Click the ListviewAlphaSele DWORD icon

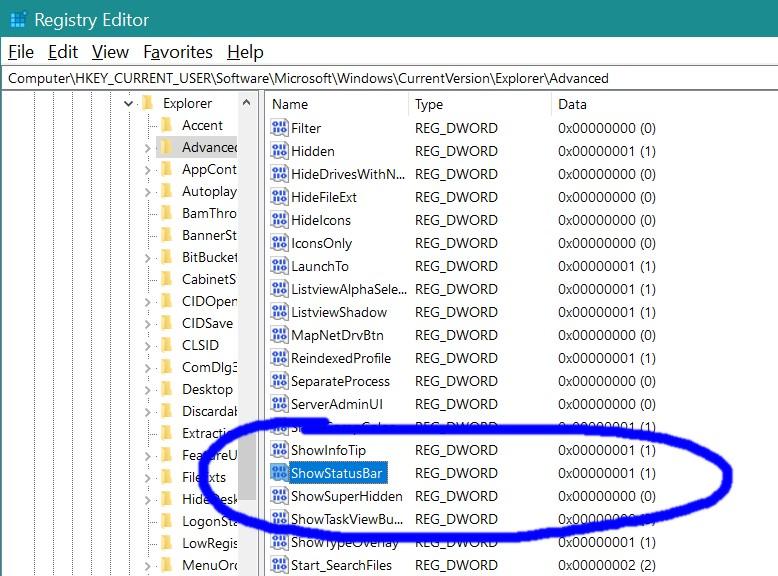[279, 289]
